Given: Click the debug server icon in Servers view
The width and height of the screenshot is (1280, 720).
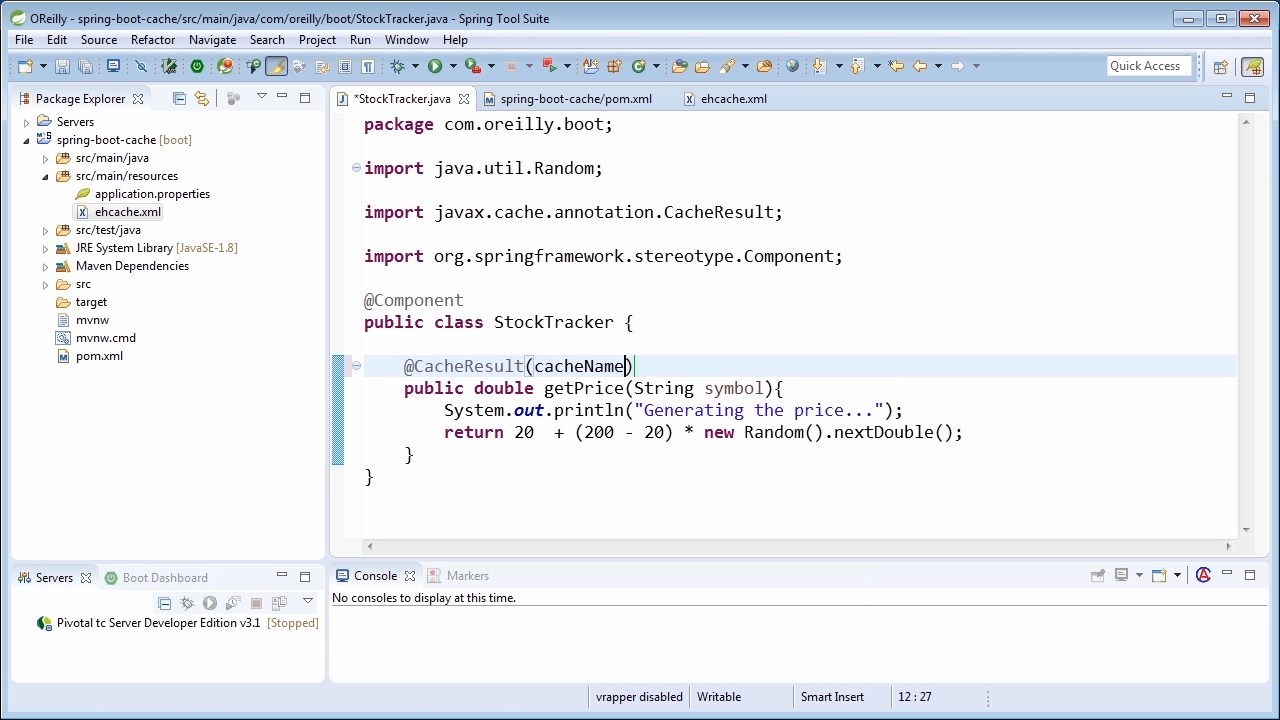Looking at the screenshot, I should click(187, 603).
